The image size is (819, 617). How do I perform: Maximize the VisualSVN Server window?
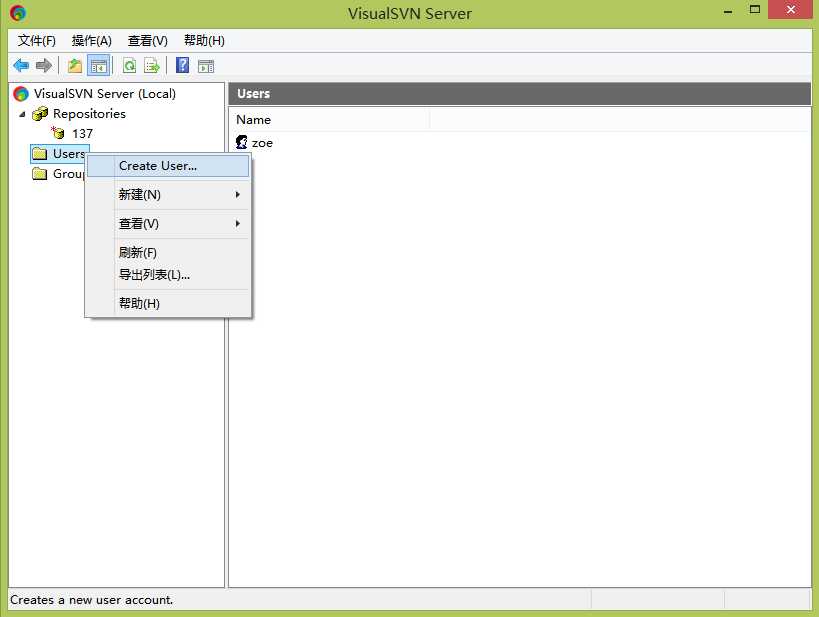pyautogui.click(x=755, y=9)
